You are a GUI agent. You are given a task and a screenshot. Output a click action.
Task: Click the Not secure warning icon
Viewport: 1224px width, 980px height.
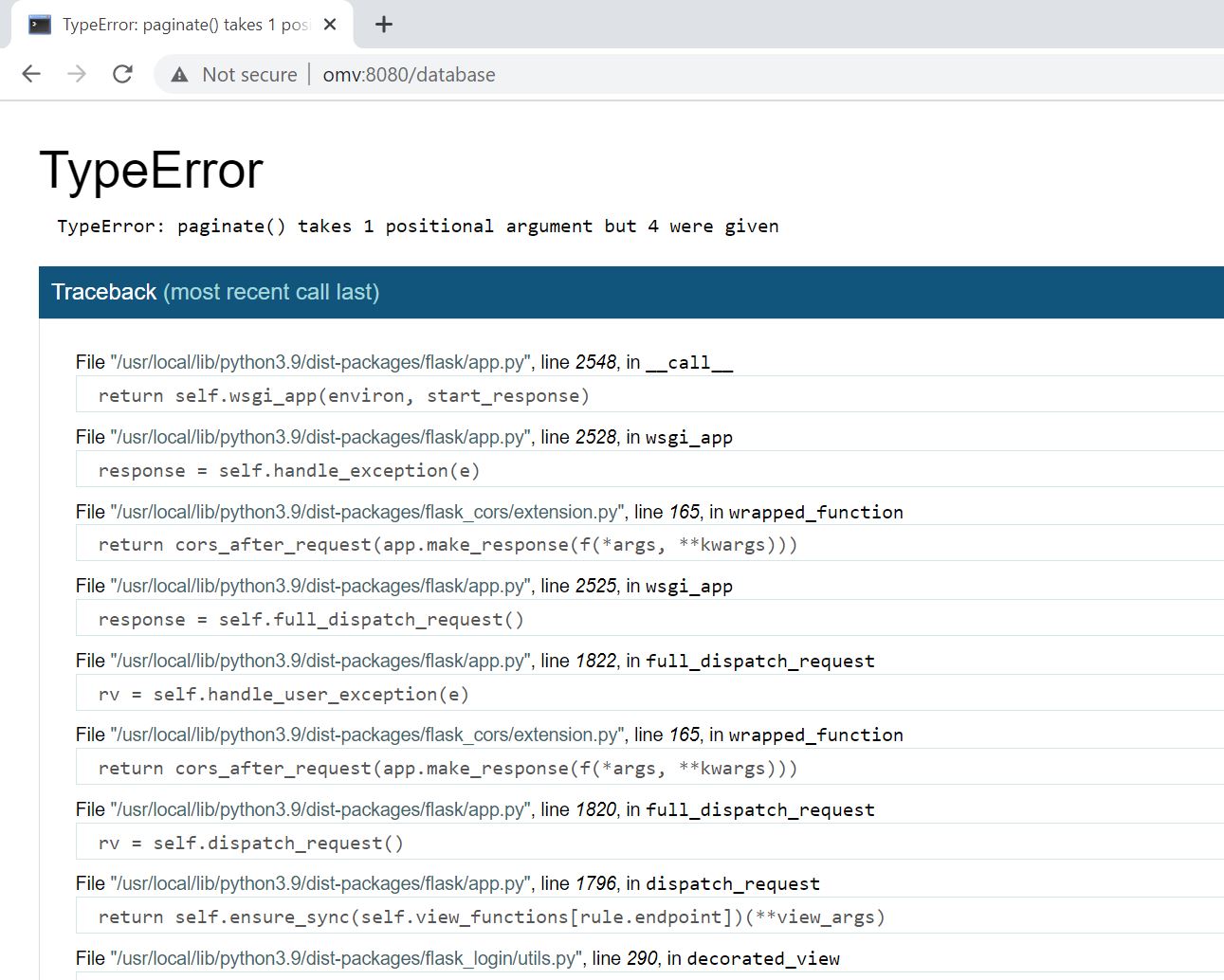tap(179, 75)
